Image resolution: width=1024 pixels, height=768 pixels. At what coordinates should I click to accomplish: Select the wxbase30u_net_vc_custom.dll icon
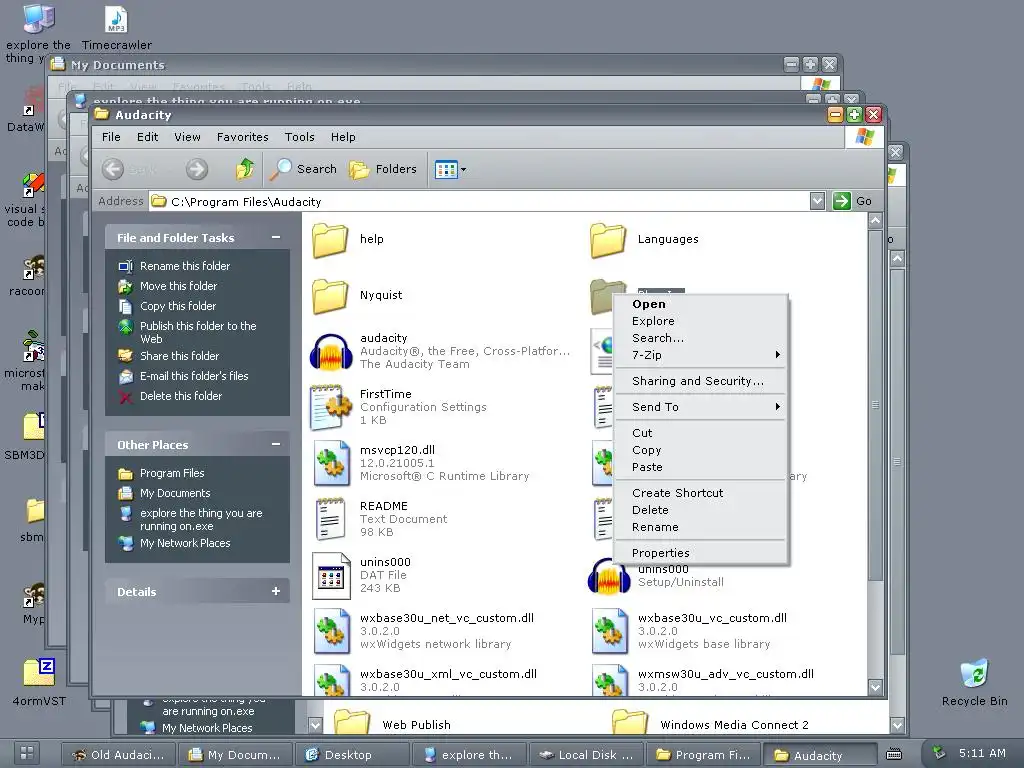[331, 632]
